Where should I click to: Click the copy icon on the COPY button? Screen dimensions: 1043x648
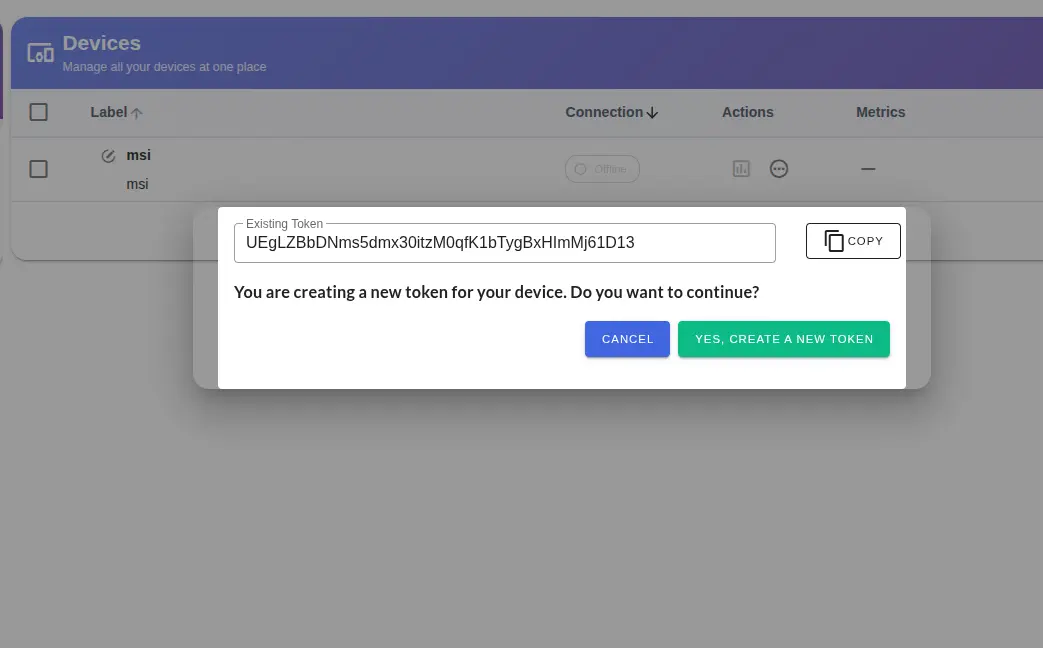click(834, 241)
